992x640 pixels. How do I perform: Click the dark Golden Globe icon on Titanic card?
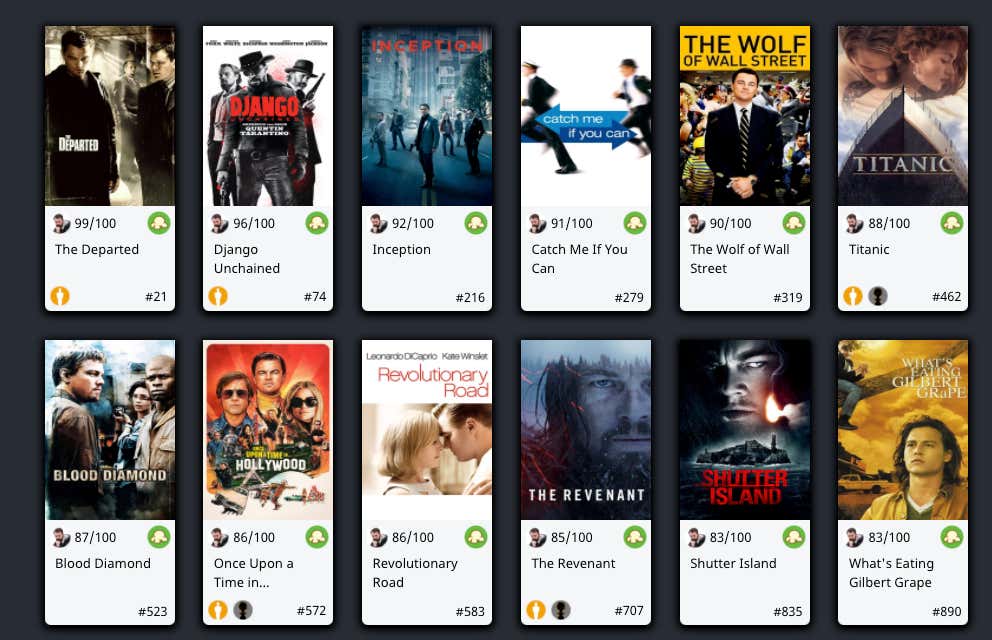[877, 295]
